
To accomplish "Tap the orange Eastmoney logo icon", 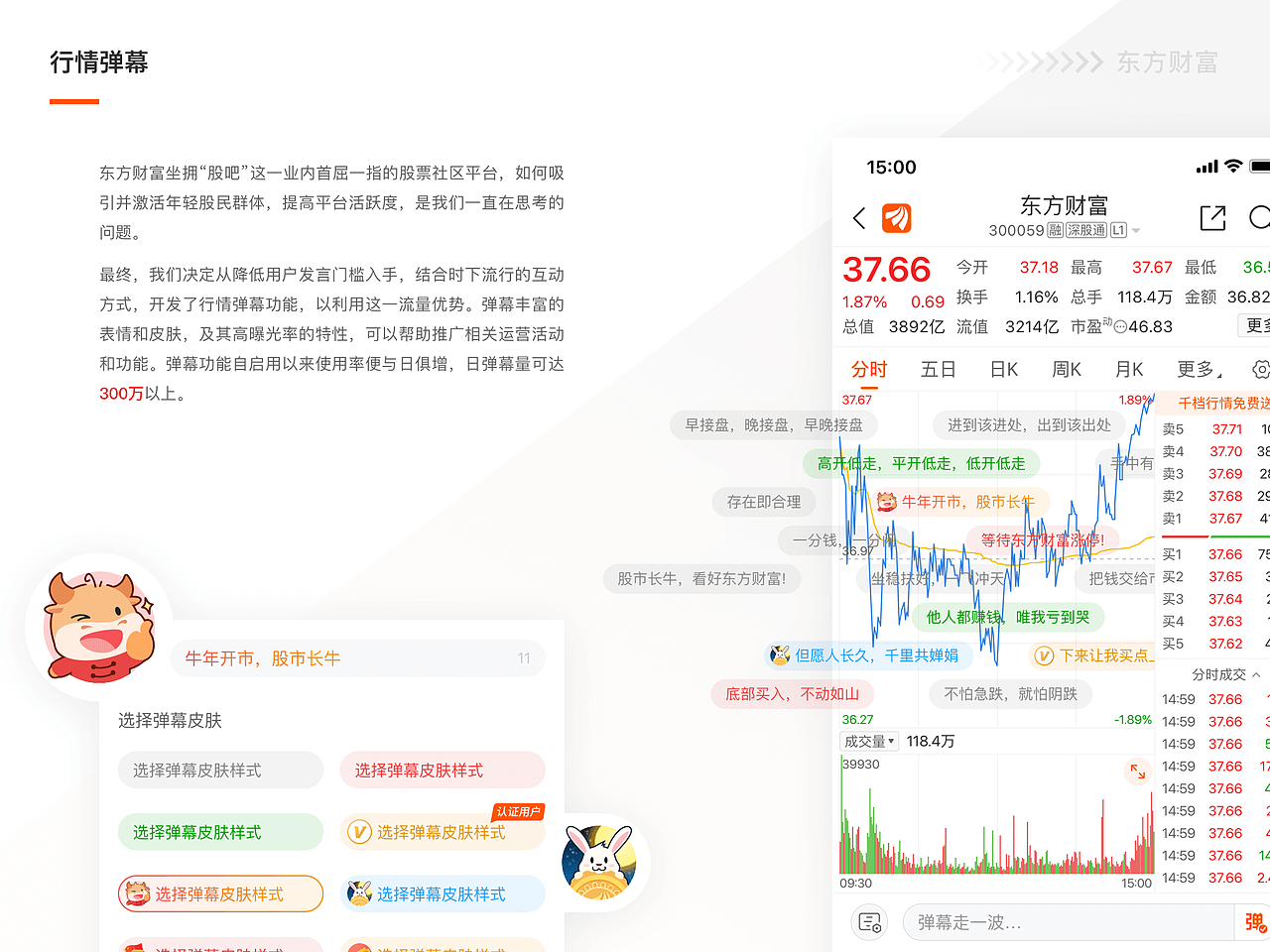I will (897, 218).
